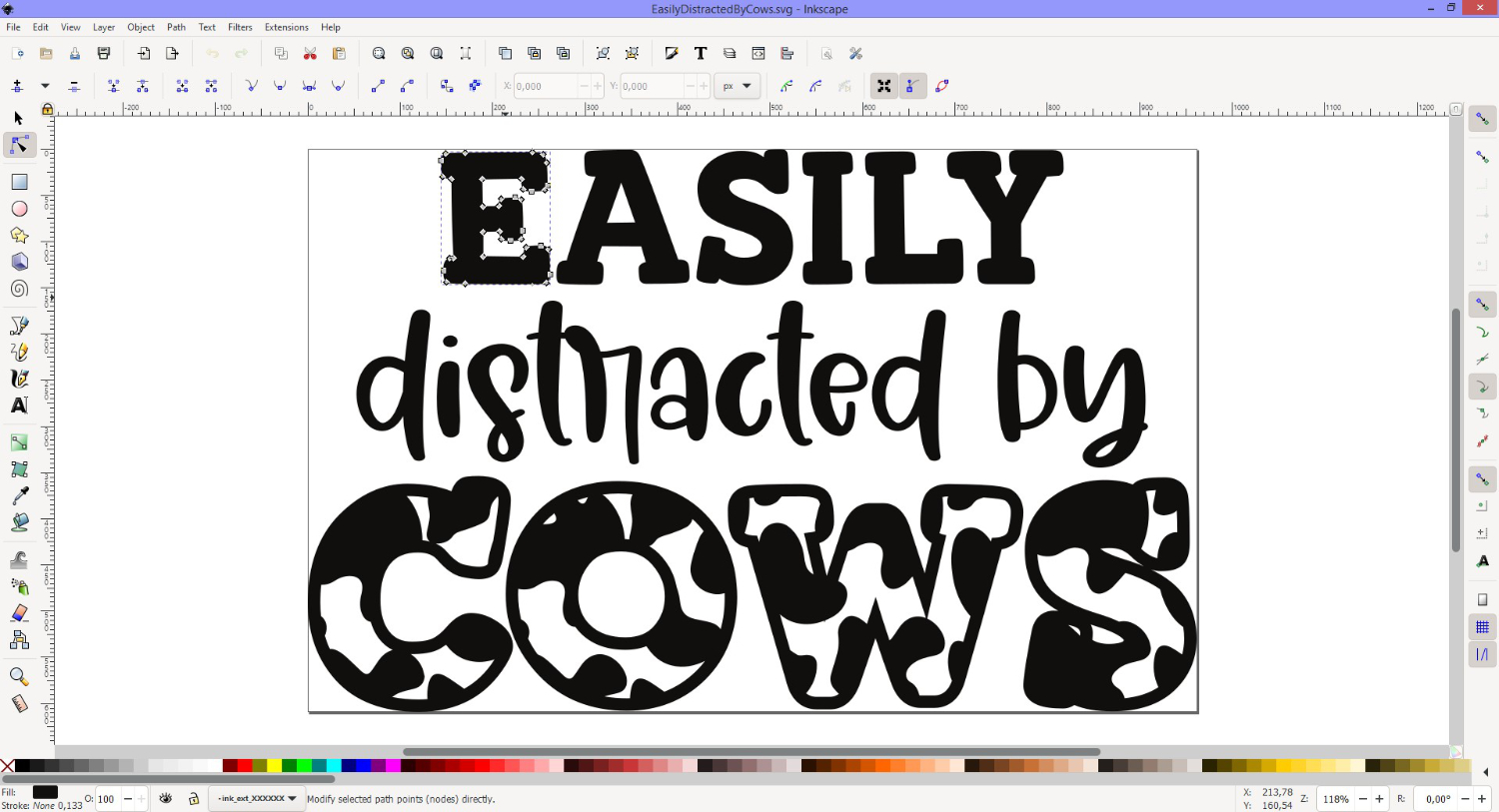This screenshot has width=1499, height=812.
Task: Pick the pure red palette swatch
Action: pos(245,766)
